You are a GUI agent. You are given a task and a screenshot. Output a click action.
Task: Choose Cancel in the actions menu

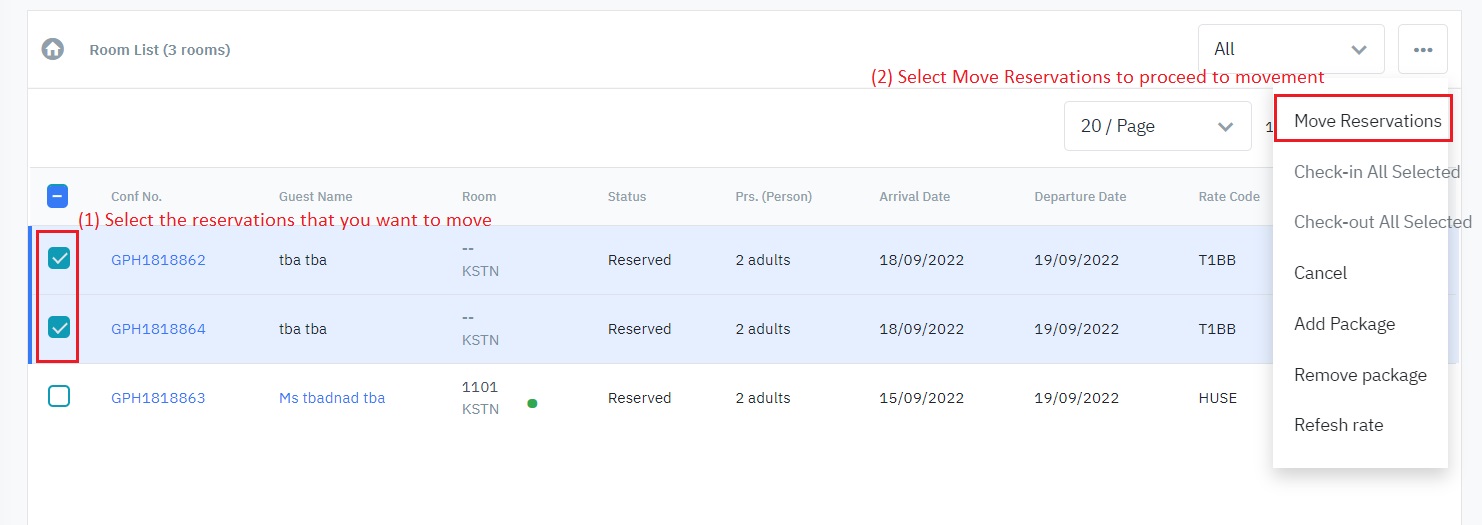(1320, 273)
